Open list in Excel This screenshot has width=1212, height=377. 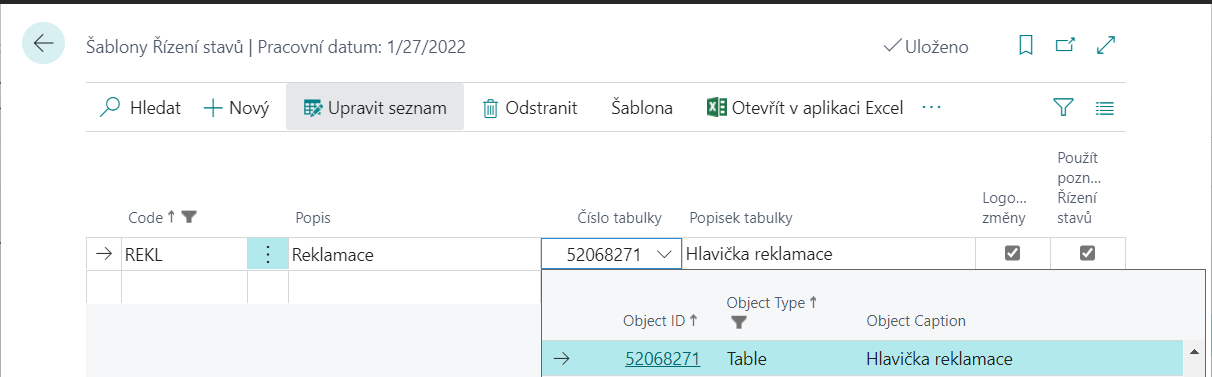(805, 108)
